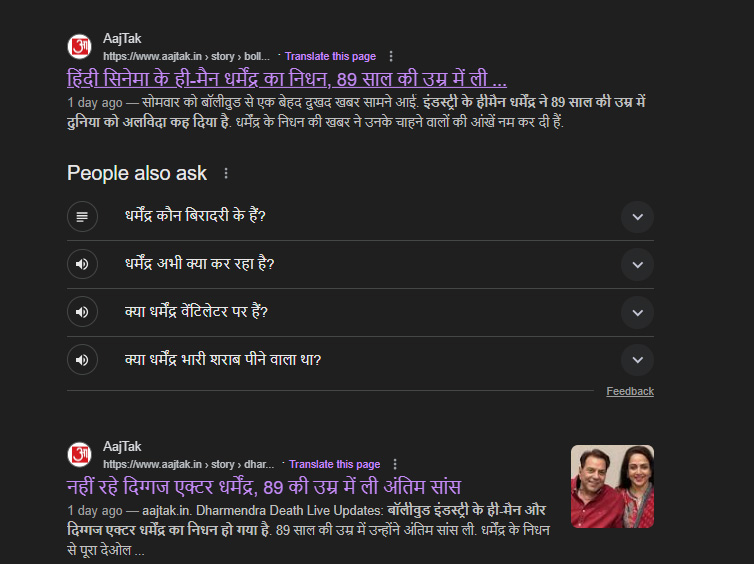Open the headline 'हिंदी सिनेma के ही-मैन धर्मेंद्र का निधन'
Viewport: 754px width, 564px height.
pyautogui.click(x=286, y=79)
